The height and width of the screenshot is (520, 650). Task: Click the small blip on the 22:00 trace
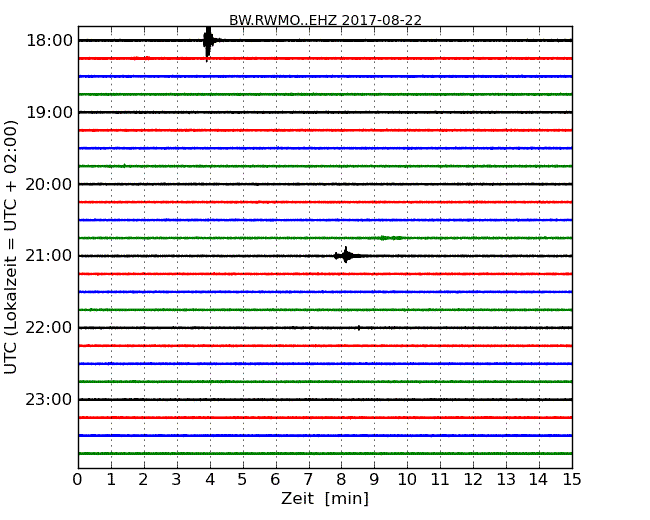pyautogui.click(x=359, y=328)
